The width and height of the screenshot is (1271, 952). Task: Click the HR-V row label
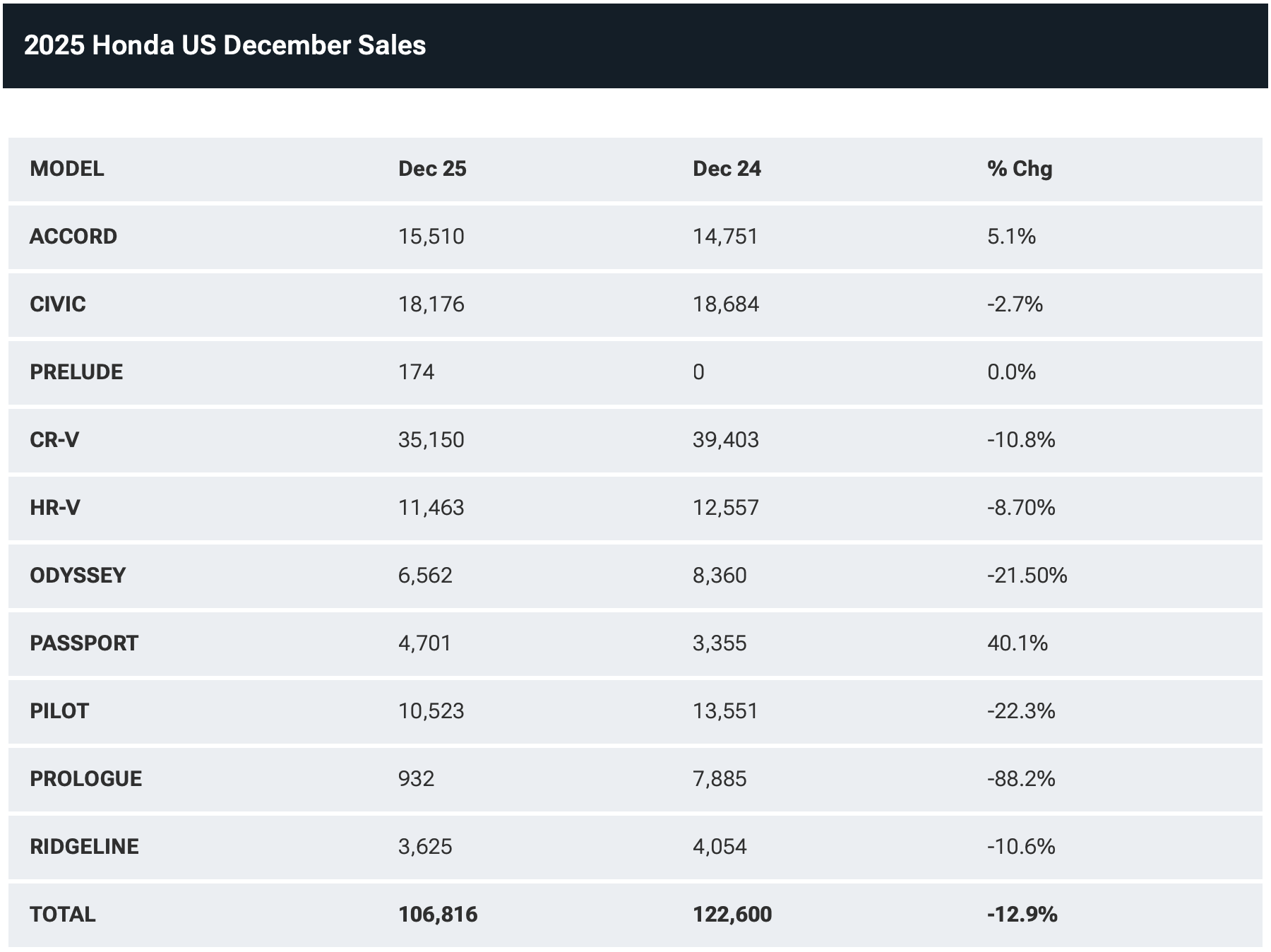(55, 508)
